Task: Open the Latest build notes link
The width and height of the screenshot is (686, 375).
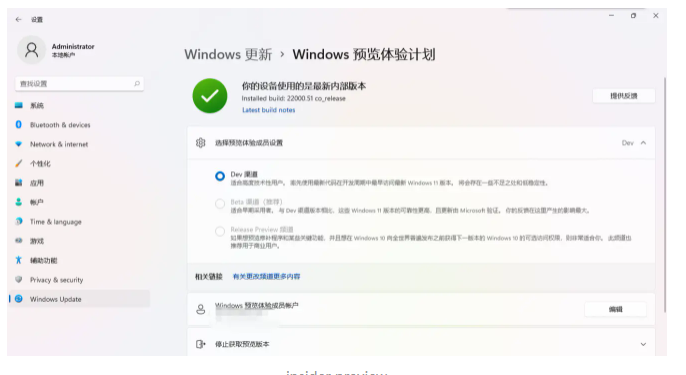Action: pos(269,110)
